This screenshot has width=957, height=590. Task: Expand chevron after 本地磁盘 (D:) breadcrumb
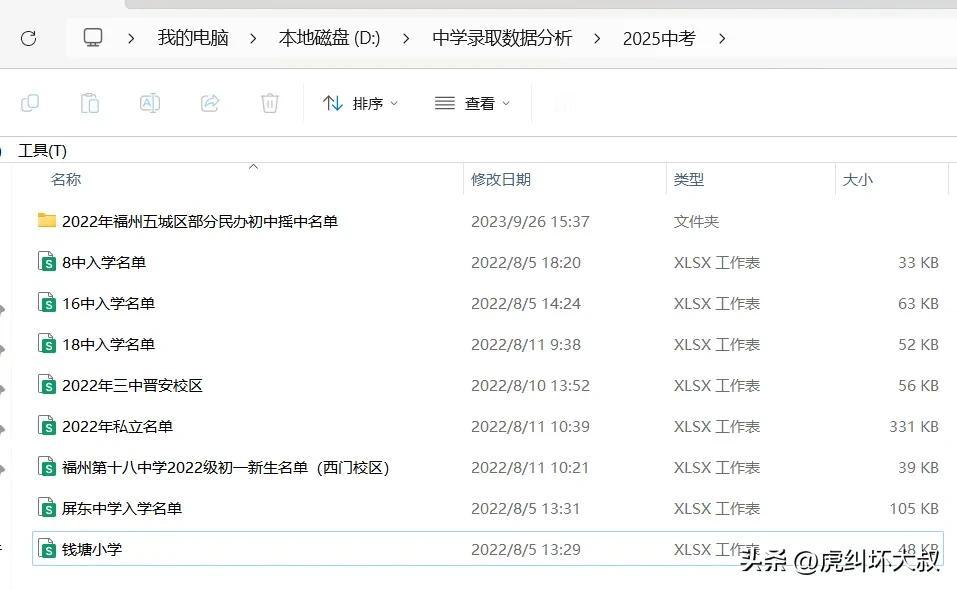pyautogui.click(x=406, y=38)
